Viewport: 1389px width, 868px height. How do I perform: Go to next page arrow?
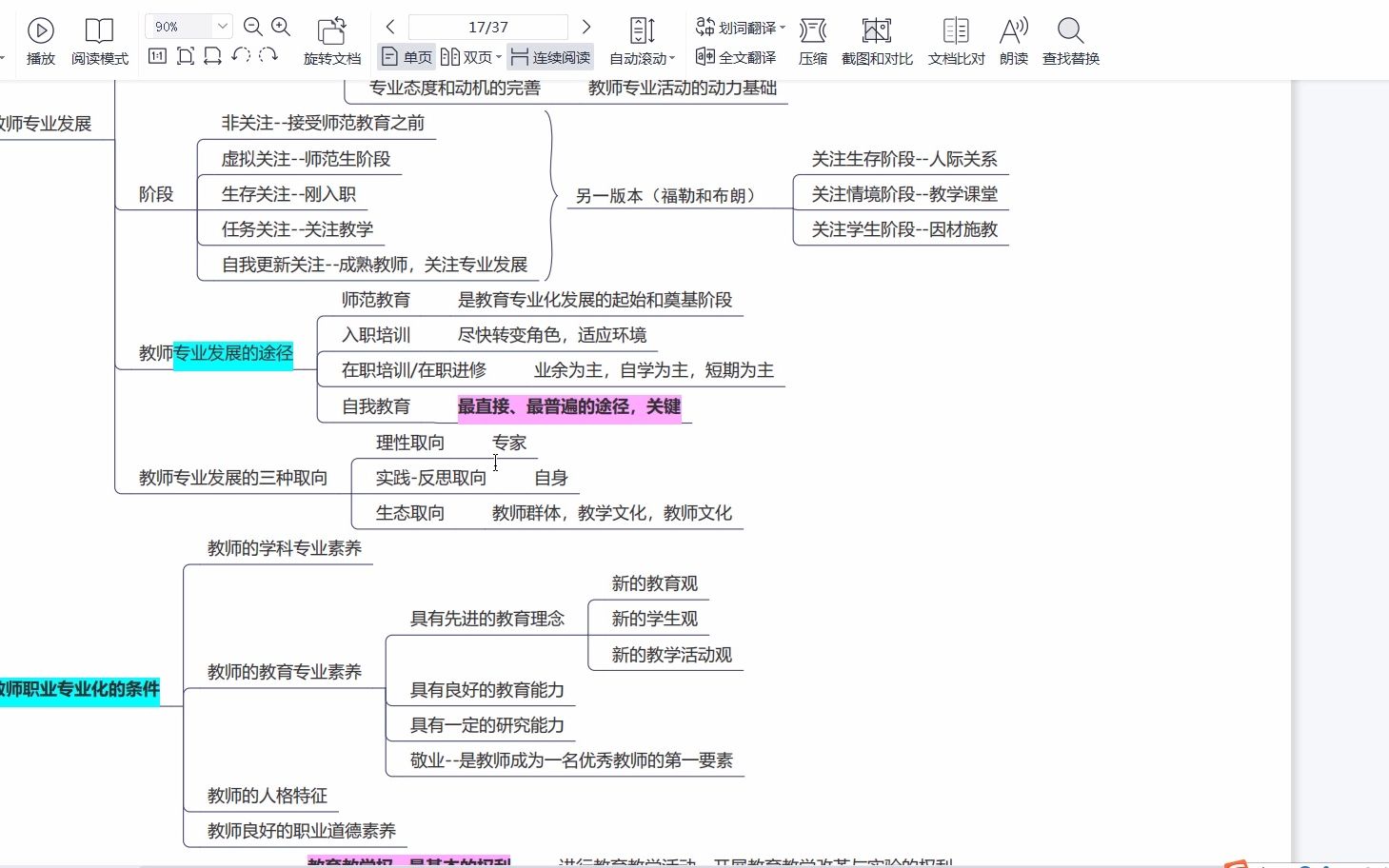click(586, 27)
